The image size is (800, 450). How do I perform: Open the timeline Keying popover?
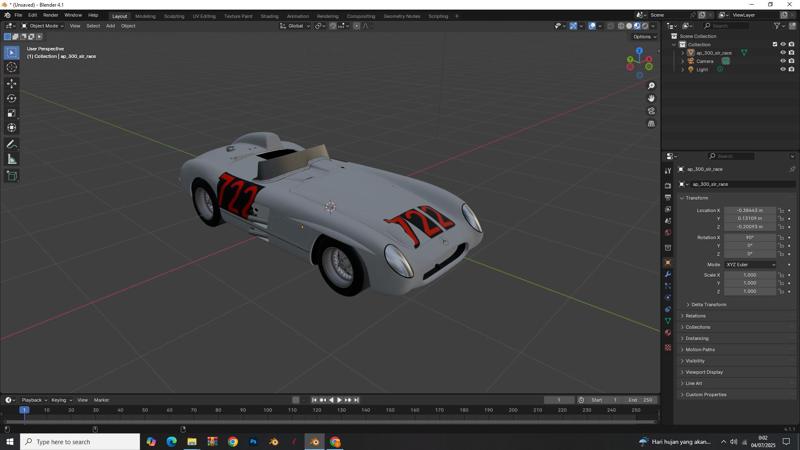tap(61, 400)
